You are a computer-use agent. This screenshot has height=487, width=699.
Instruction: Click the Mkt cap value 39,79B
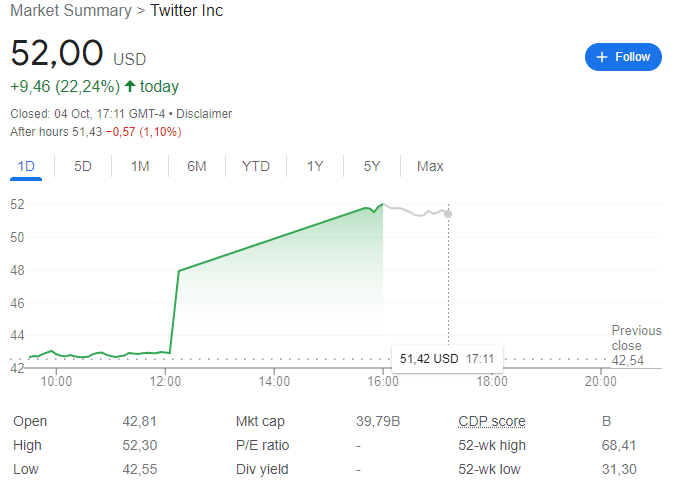coord(379,421)
